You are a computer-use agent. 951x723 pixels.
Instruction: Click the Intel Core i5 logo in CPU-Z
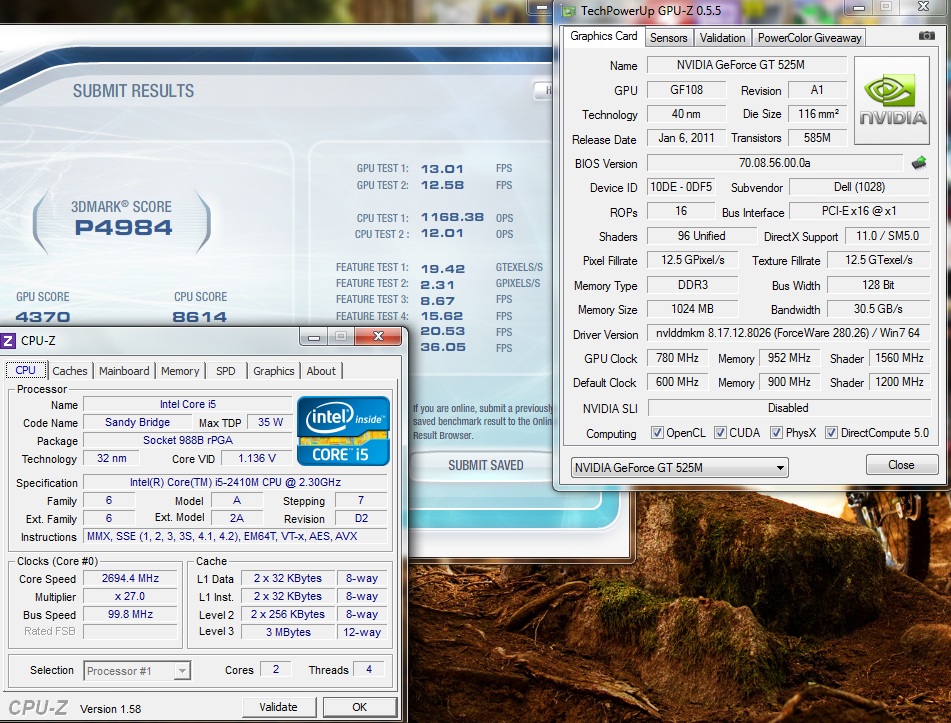point(343,431)
